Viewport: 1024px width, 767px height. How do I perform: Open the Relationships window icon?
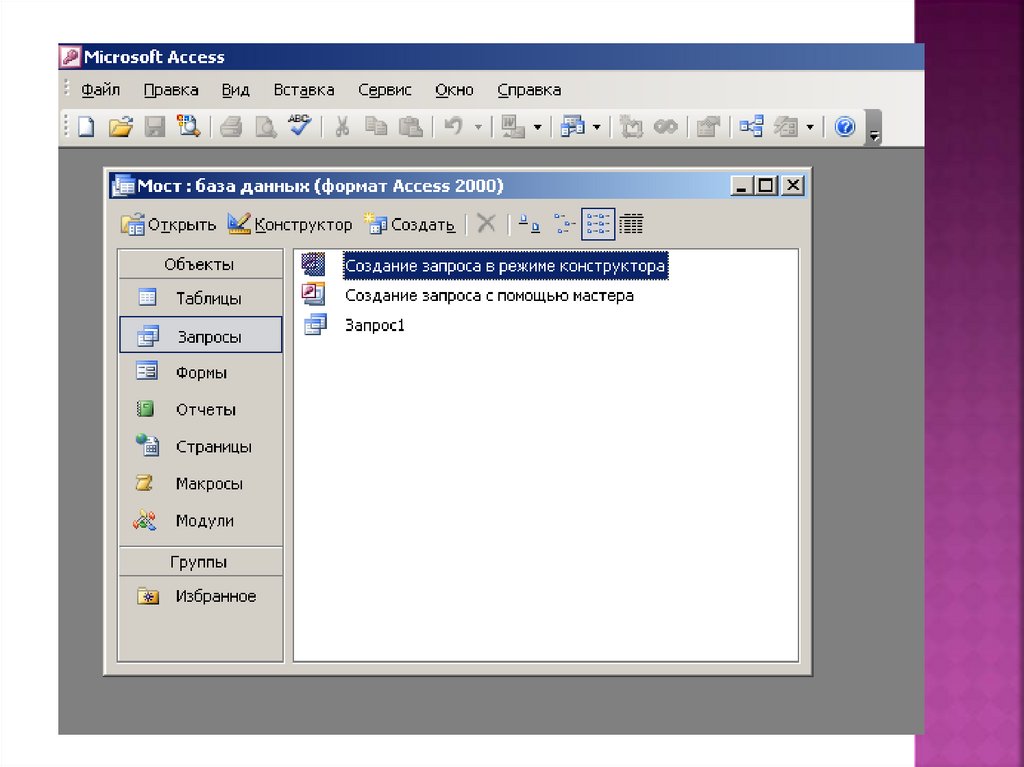pyautogui.click(x=751, y=126)
